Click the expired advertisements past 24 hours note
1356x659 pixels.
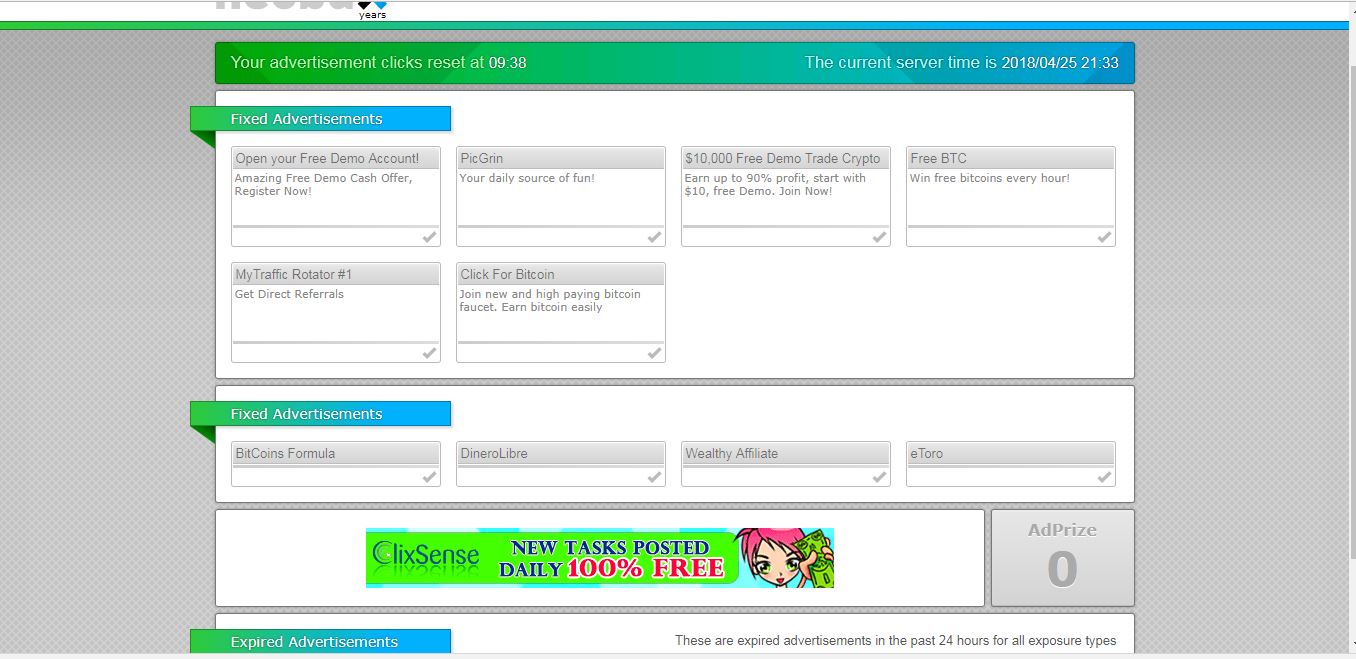(896, 640)
